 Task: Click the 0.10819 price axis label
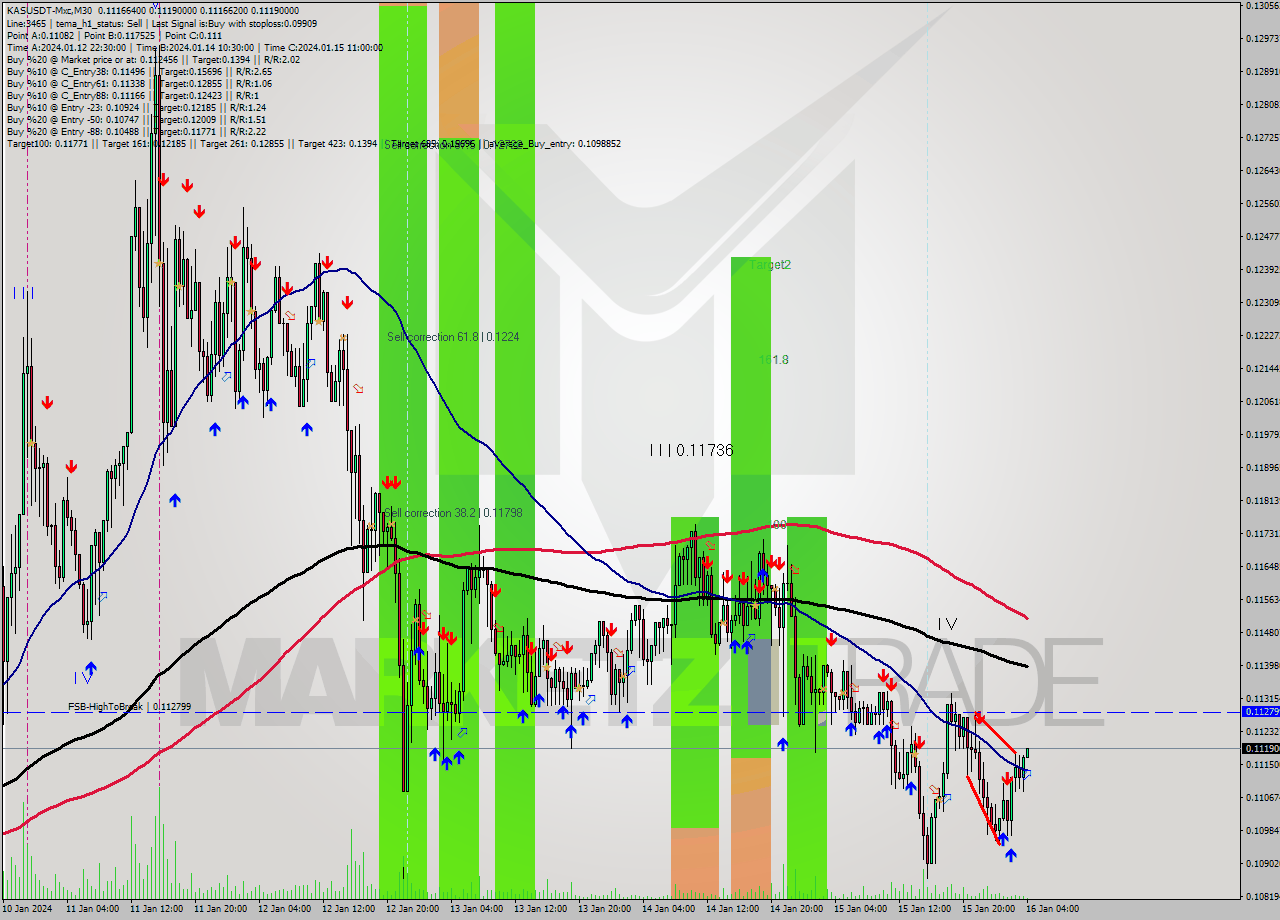(x=1262, y=897)
